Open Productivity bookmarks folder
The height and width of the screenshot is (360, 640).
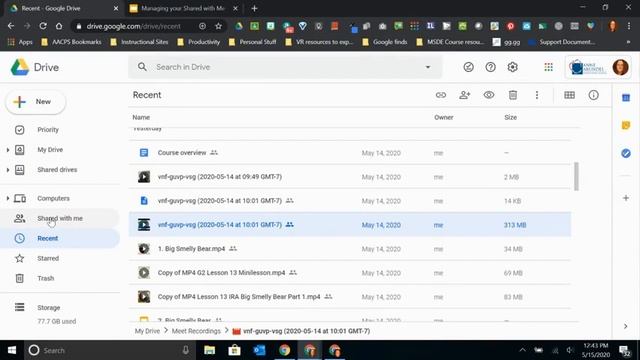199,42
